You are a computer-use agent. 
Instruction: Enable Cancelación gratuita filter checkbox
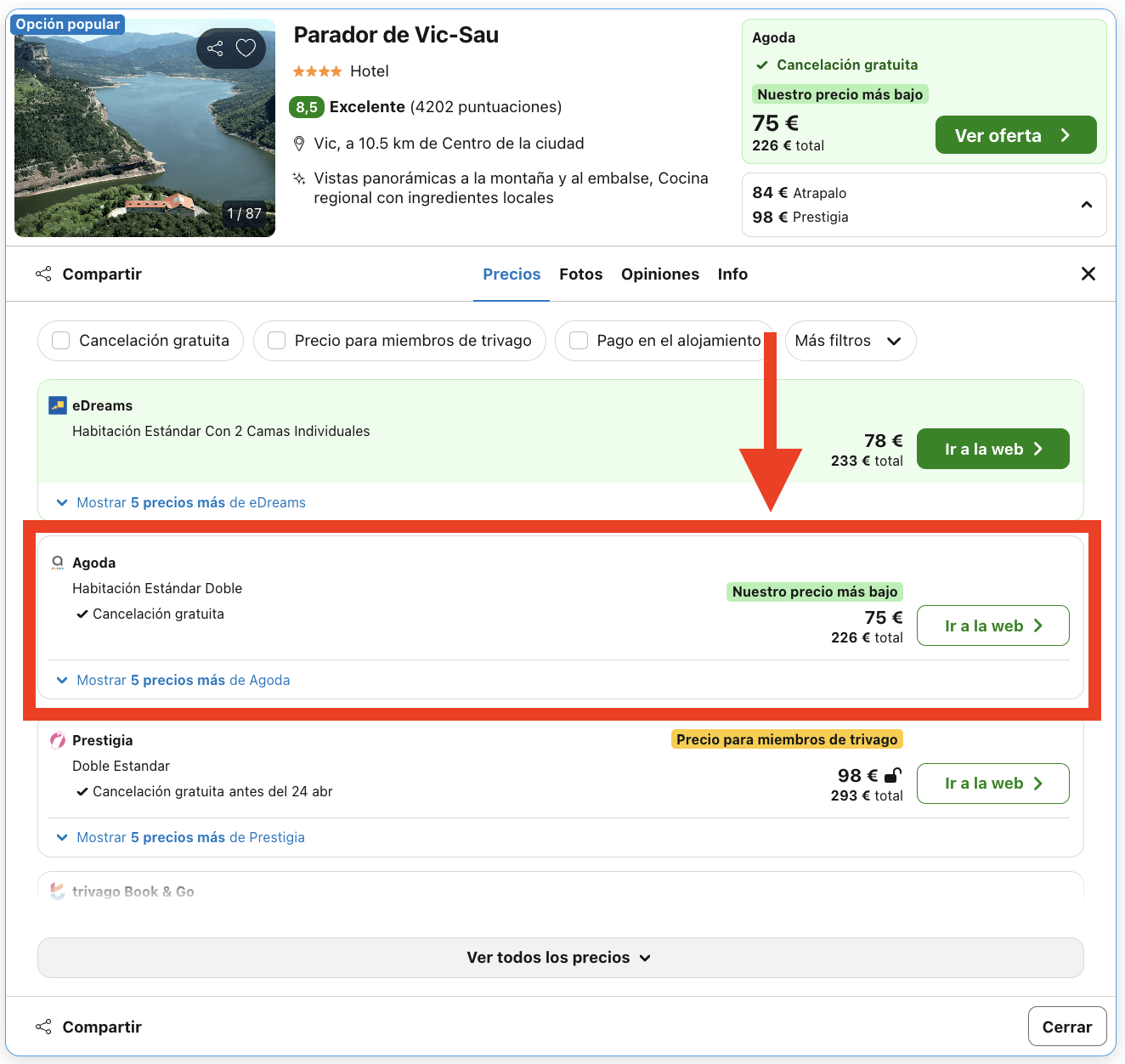tap(61, 341)
